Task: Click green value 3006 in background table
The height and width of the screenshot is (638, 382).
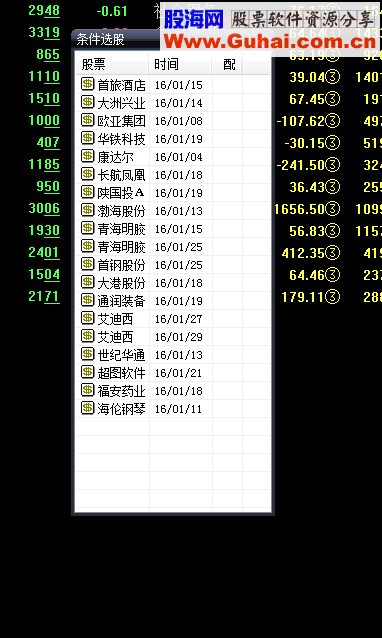Action: tap(44, 209)
